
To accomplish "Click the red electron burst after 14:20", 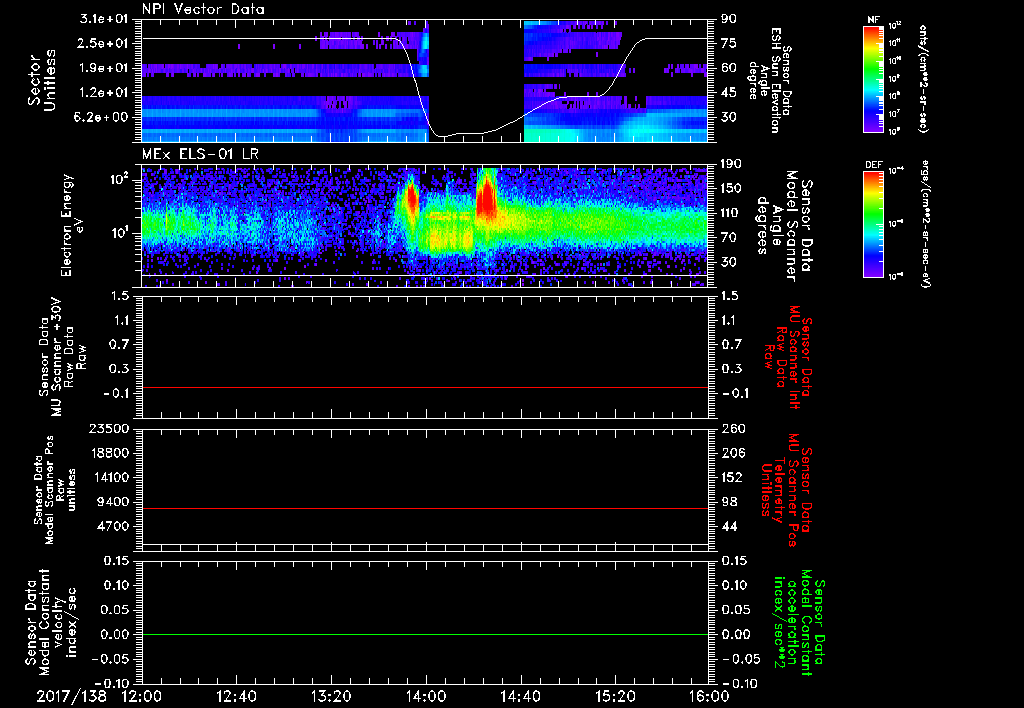I will (x=486, y=196).
